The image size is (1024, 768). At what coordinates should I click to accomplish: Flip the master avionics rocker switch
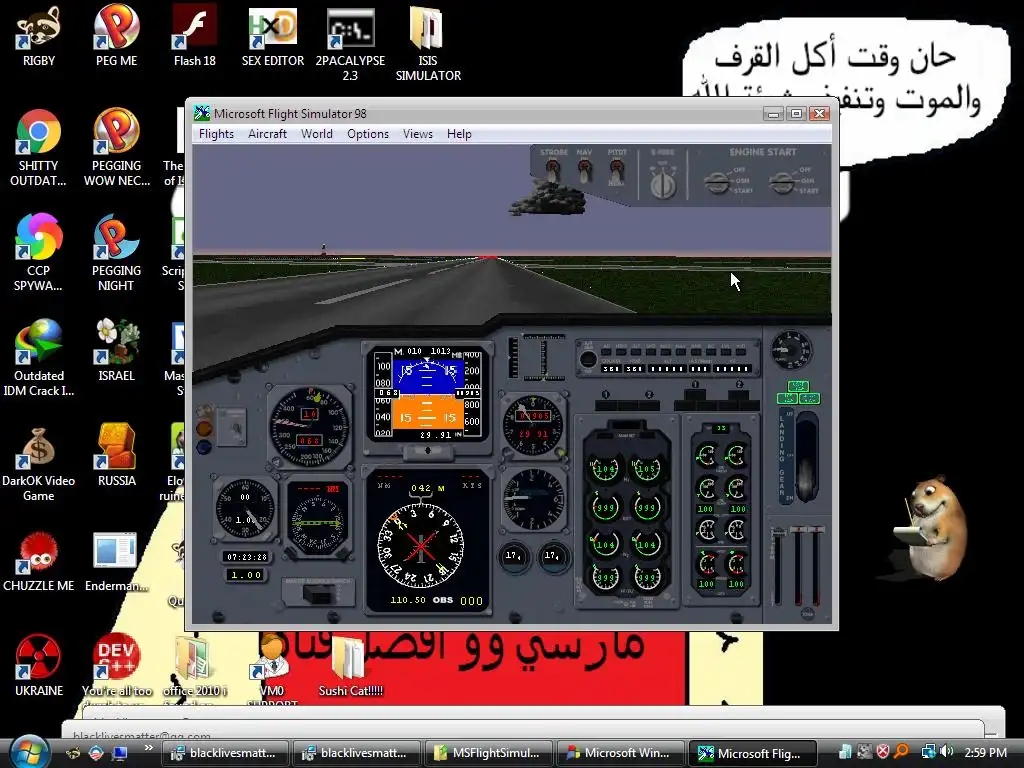319,594
